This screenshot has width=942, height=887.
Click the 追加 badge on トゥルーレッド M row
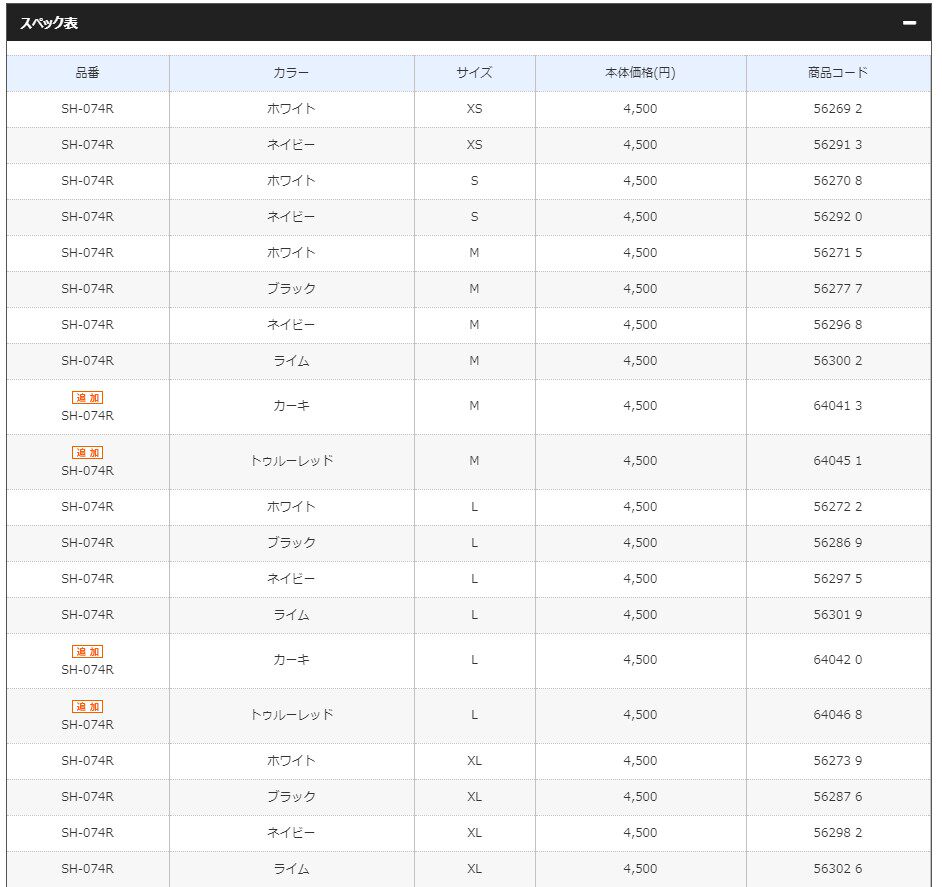(87, 453)
